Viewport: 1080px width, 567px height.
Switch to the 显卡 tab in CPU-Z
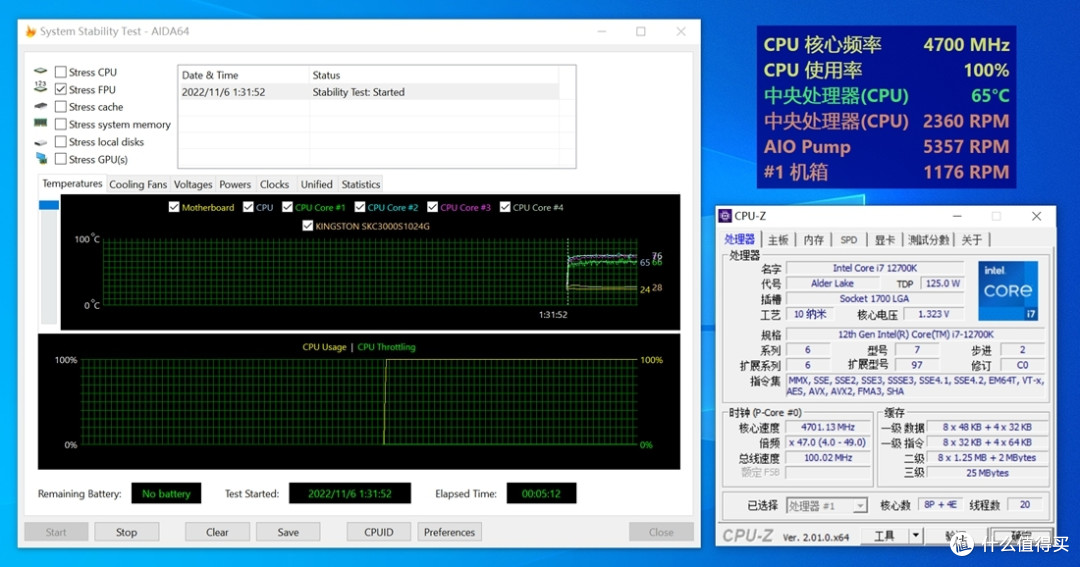tap(884, 240)
